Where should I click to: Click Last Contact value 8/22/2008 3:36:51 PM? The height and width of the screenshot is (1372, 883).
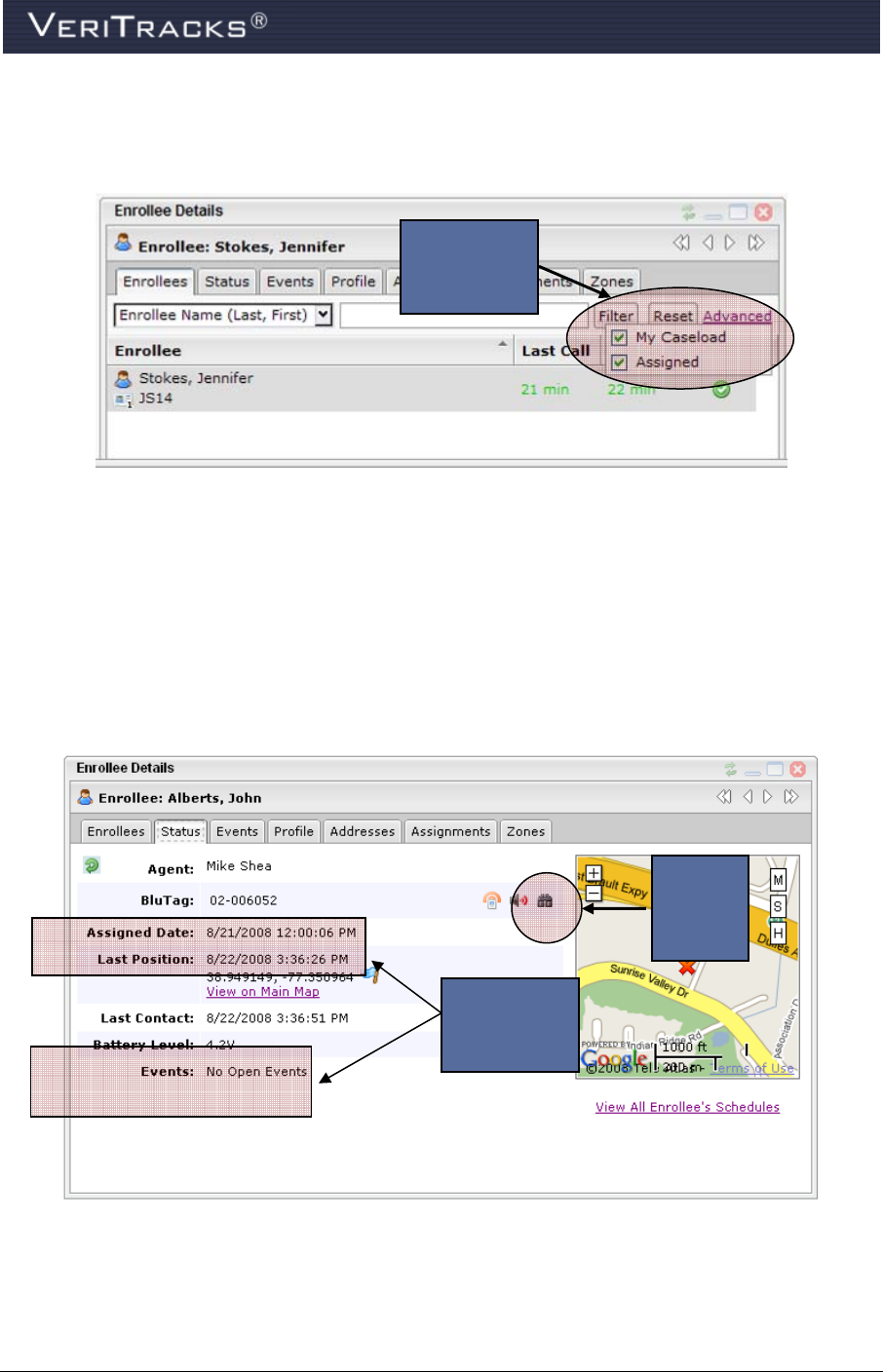(x=278, y=1018)
